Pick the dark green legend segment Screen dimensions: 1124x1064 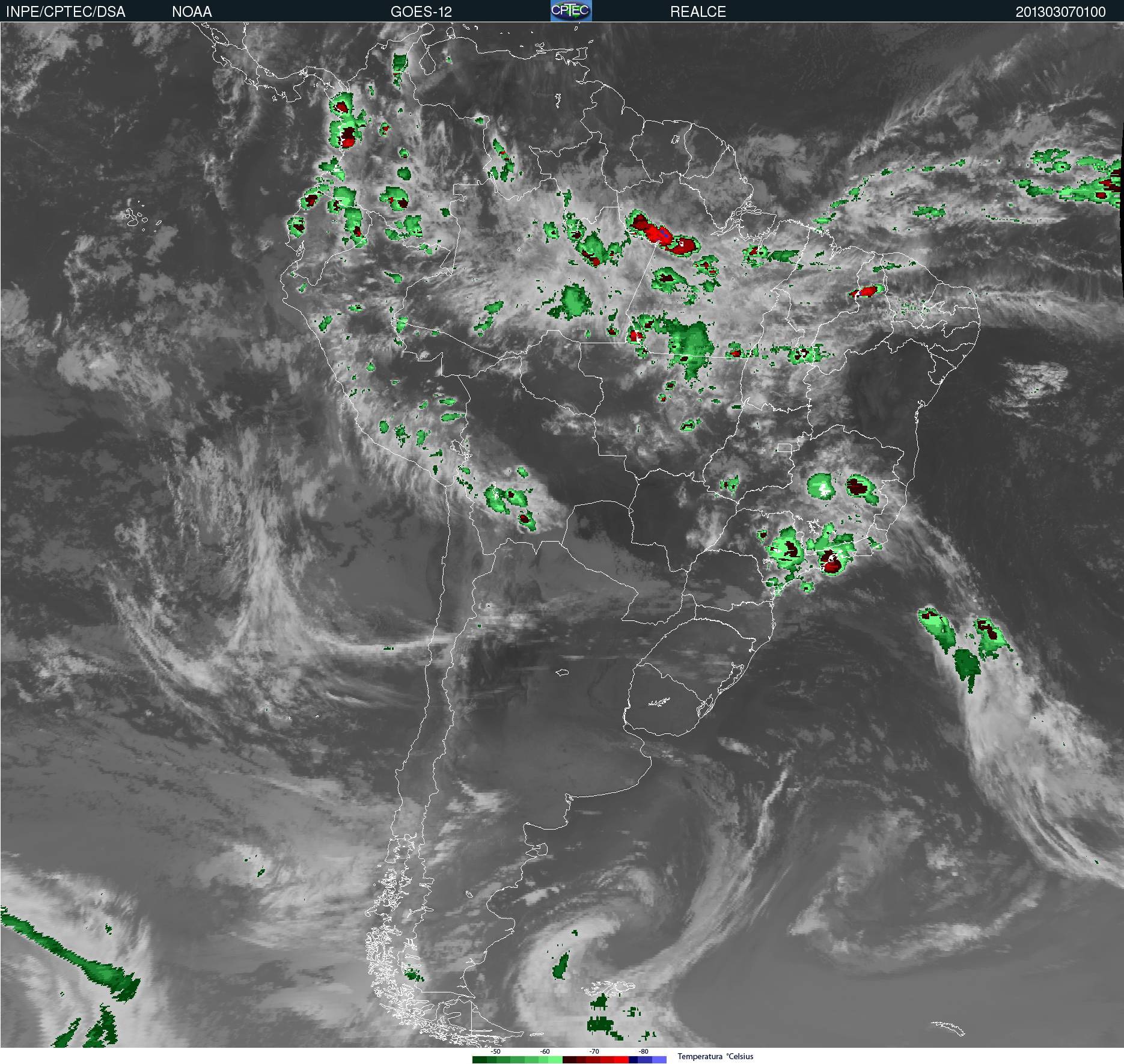point(480,1060)
